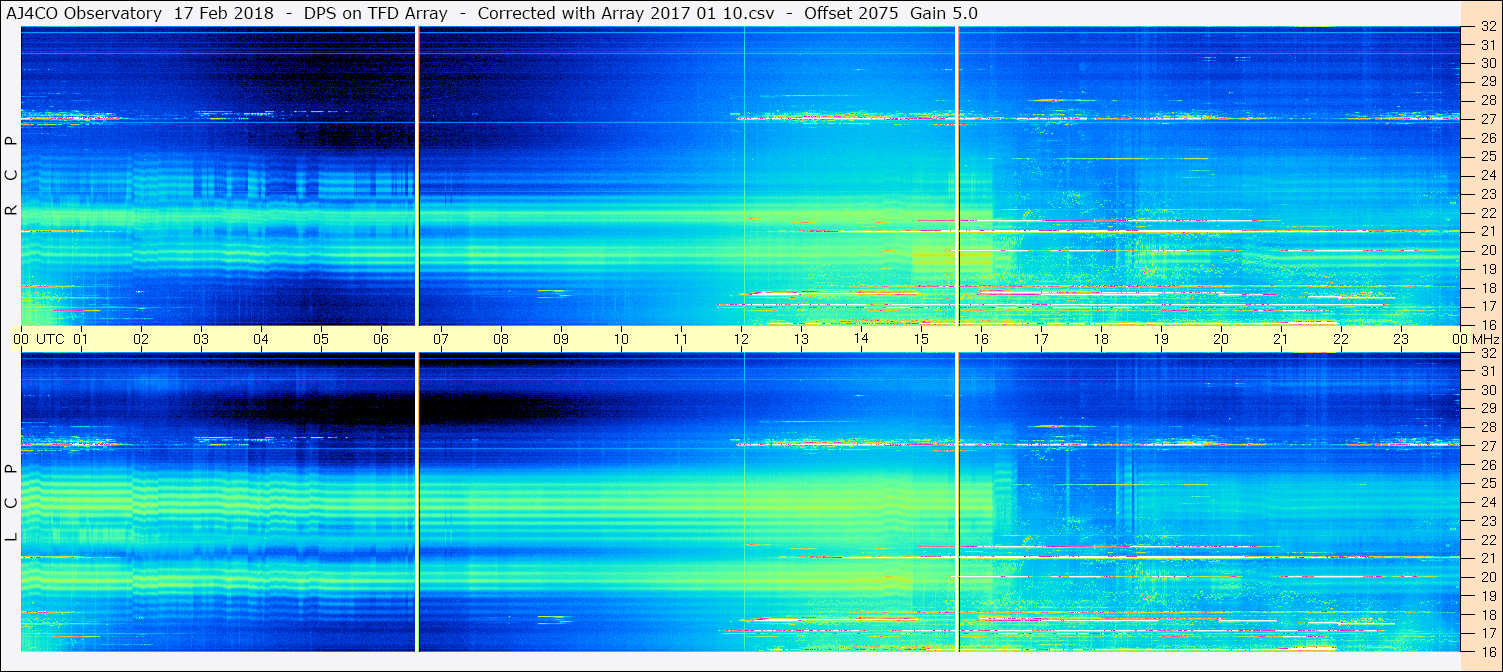Click the 21 MHz tick label on RCP frequency axis
Viewport: 1503px width, 672px height.
(x=1487, y=231)
